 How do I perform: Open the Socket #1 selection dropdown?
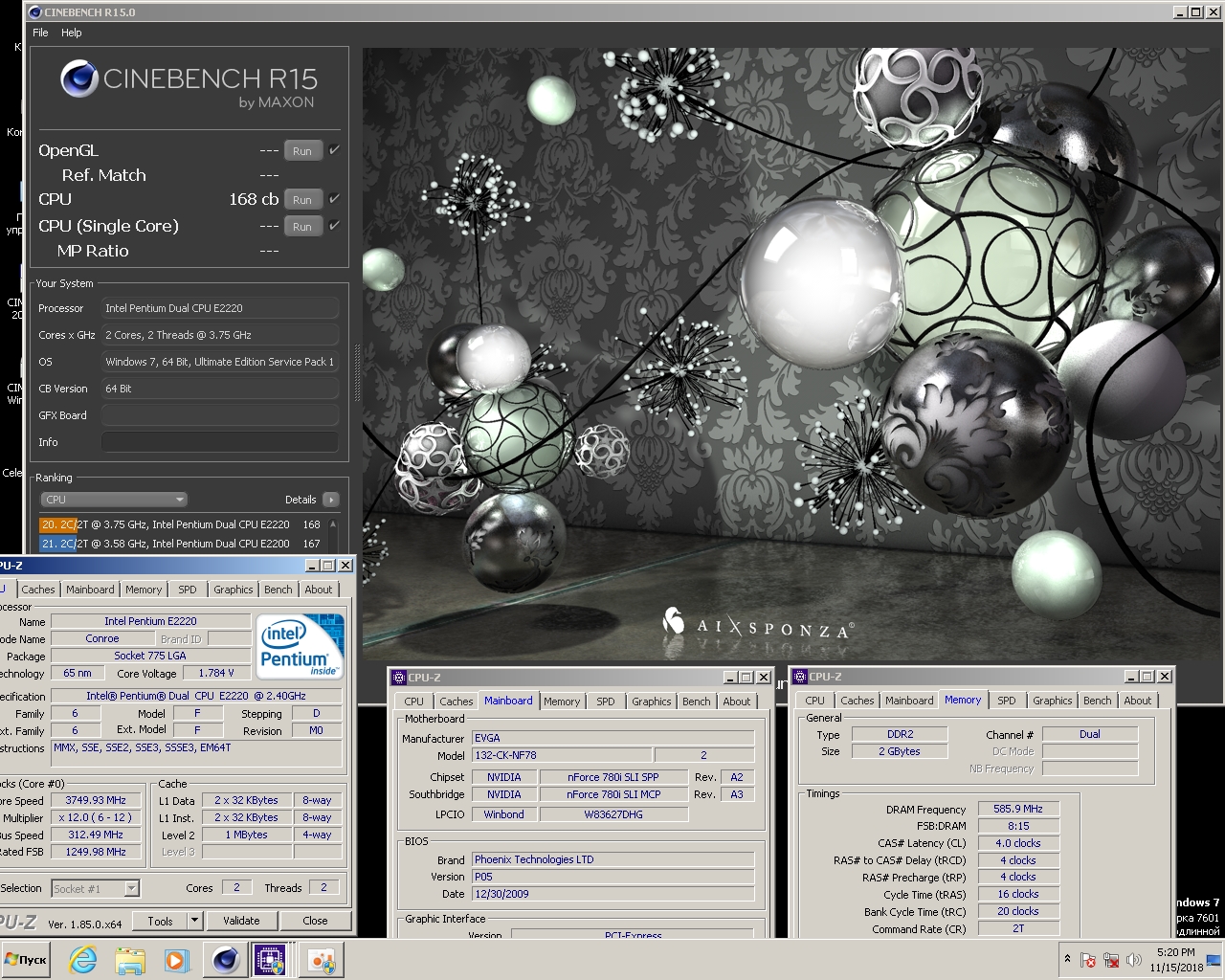tap(95, 889)
